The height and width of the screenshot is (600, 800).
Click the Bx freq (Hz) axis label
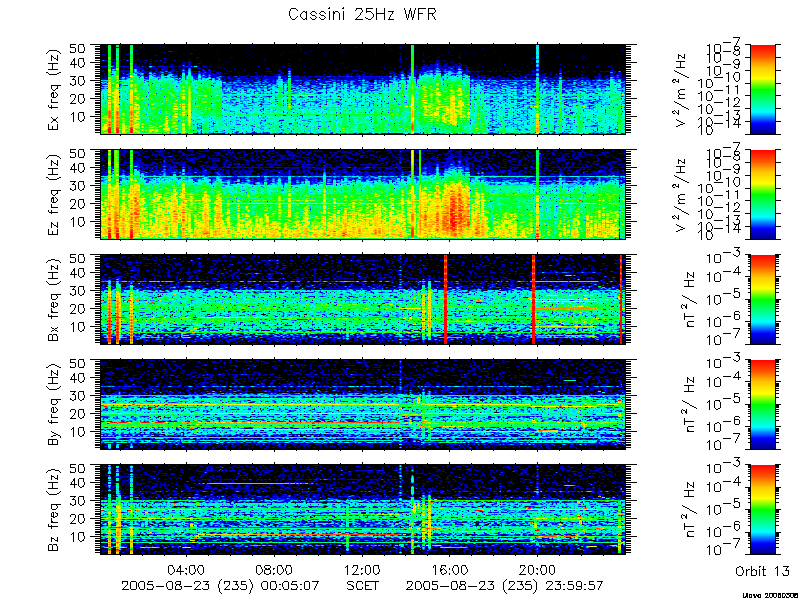click(x=54, y=299)
